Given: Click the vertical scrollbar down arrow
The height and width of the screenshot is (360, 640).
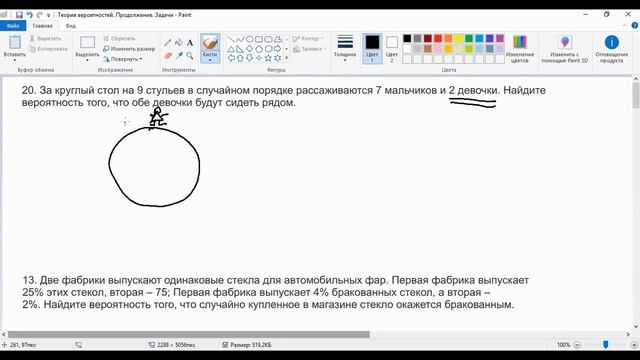Looking at the screenshot, I should coord(636,327).
